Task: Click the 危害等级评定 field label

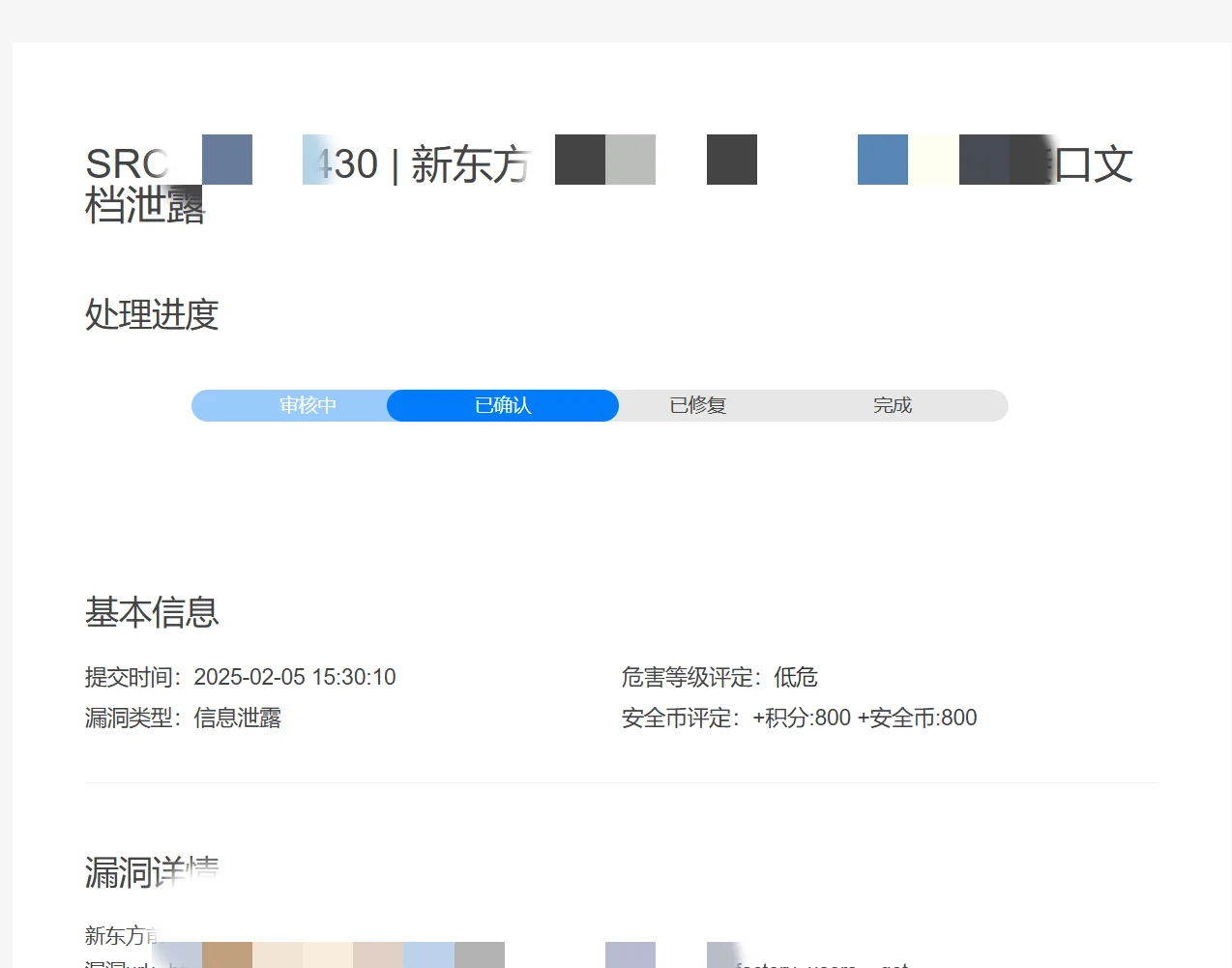Action: [x=689, y=677]
